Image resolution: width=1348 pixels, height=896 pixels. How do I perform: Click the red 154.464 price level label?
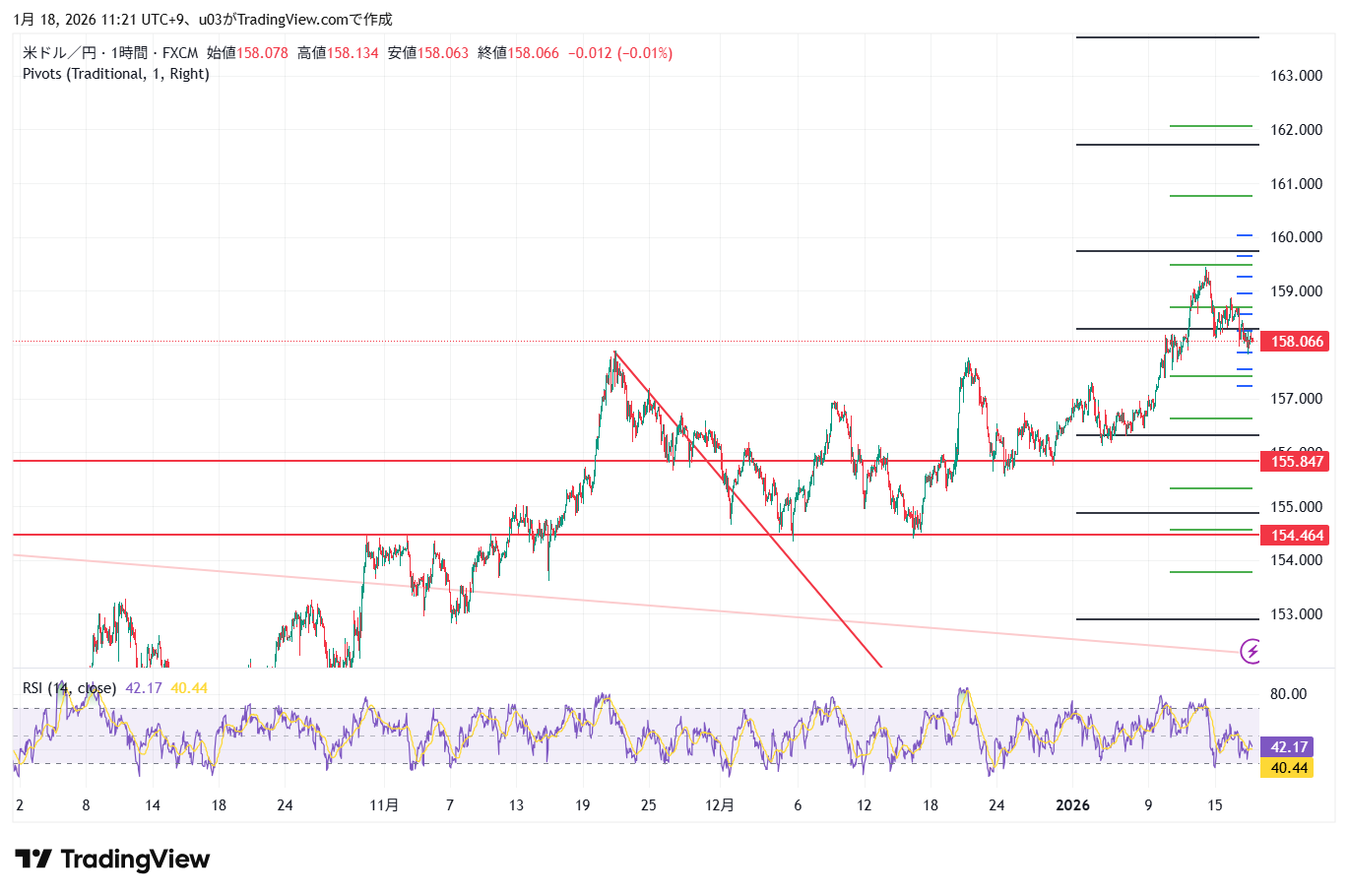click(x=1297, y=536)
